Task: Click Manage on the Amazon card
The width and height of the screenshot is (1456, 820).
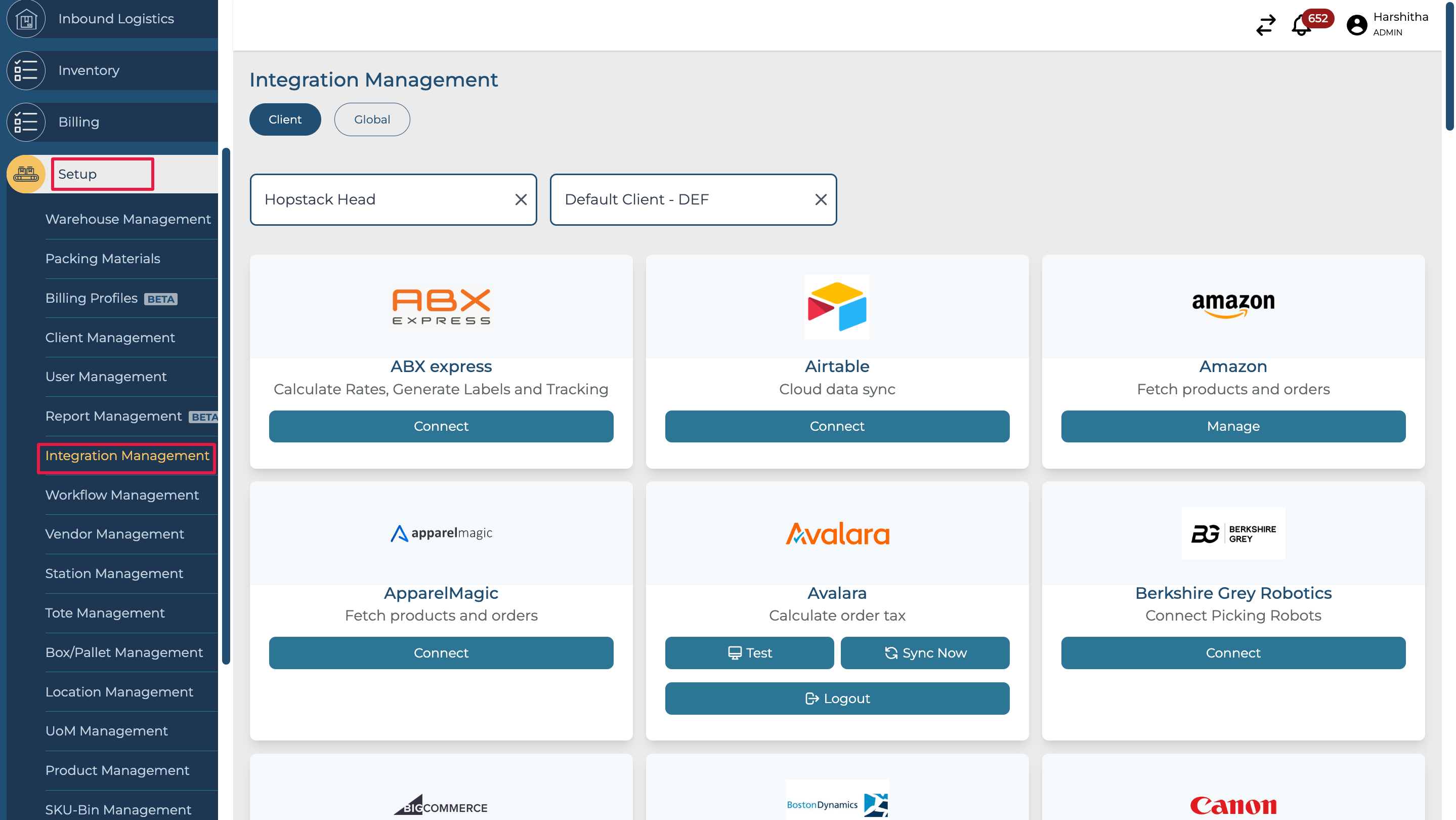Action: click(x=1233, y=426)
